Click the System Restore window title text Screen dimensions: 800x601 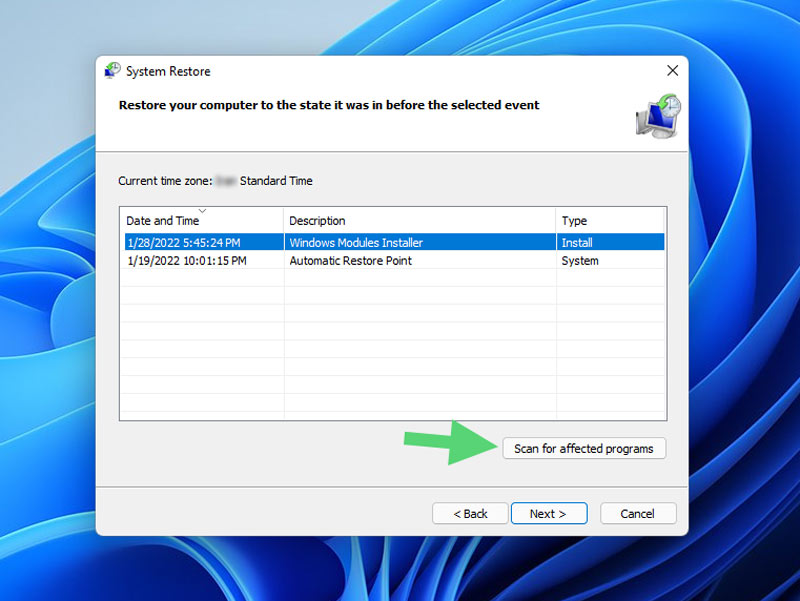[168, 71]
